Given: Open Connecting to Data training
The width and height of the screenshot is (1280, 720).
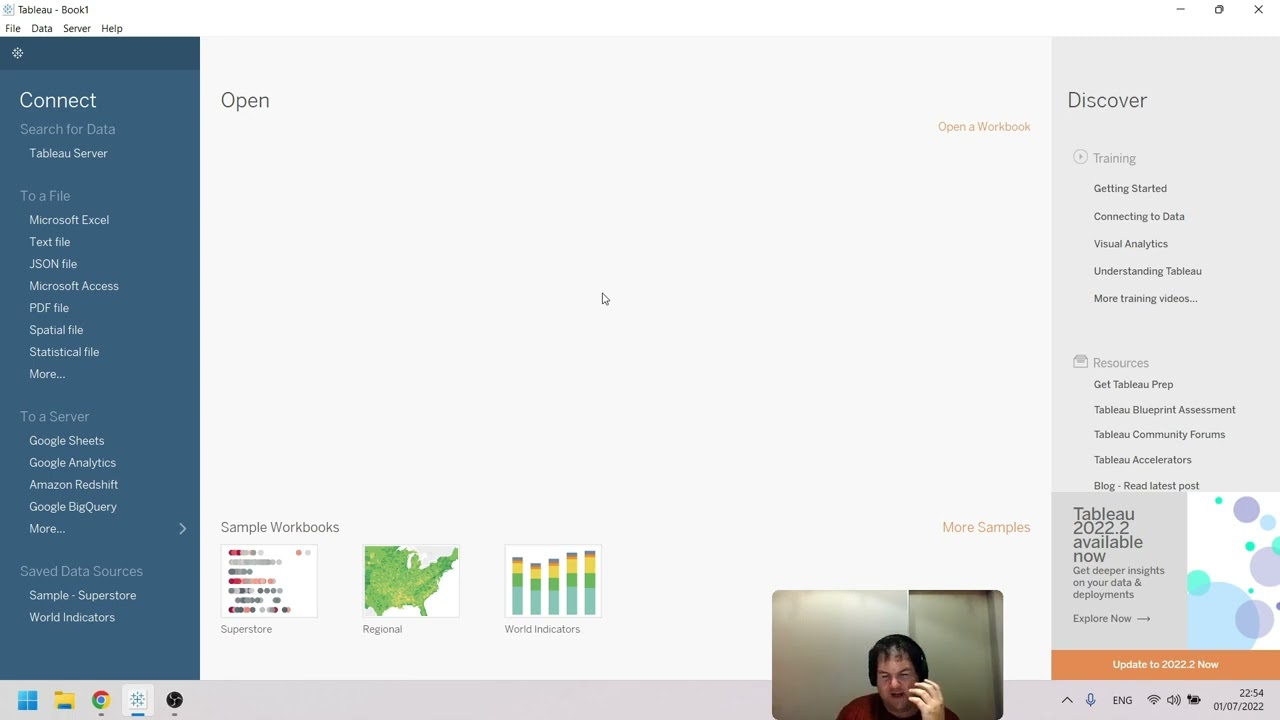Looking at the screenshot, I should [x=1139, y=216].
